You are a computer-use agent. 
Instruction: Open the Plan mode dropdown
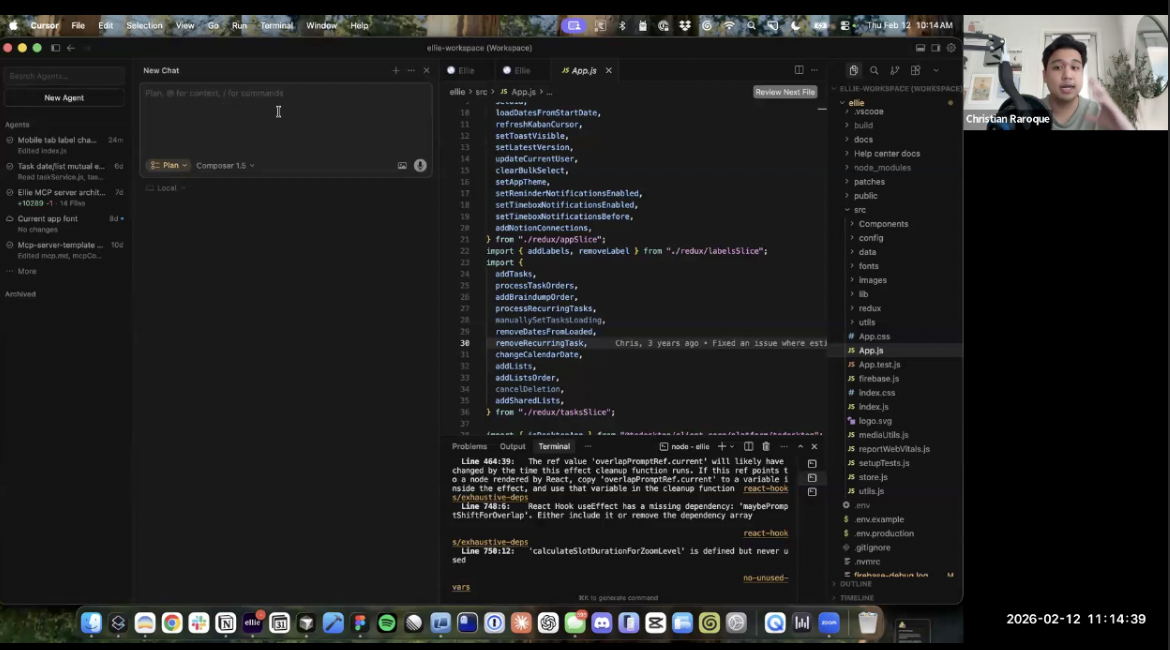[x=168, y=166]
